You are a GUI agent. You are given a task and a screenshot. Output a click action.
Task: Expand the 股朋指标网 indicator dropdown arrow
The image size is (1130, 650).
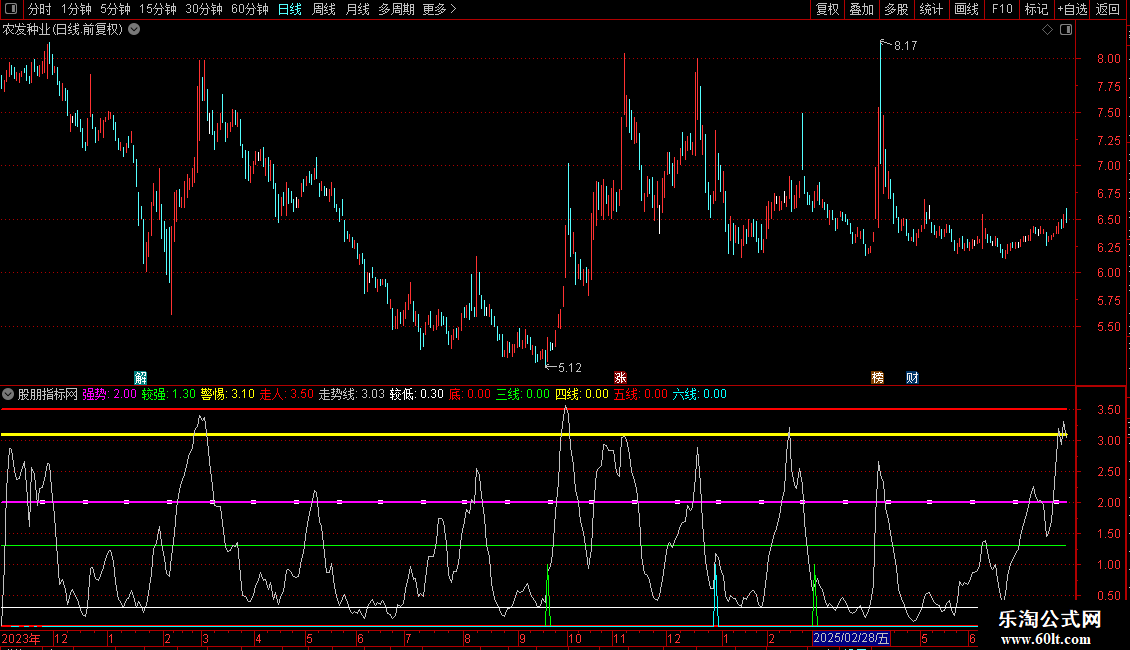pyautogui.click(x=9, y=394)
